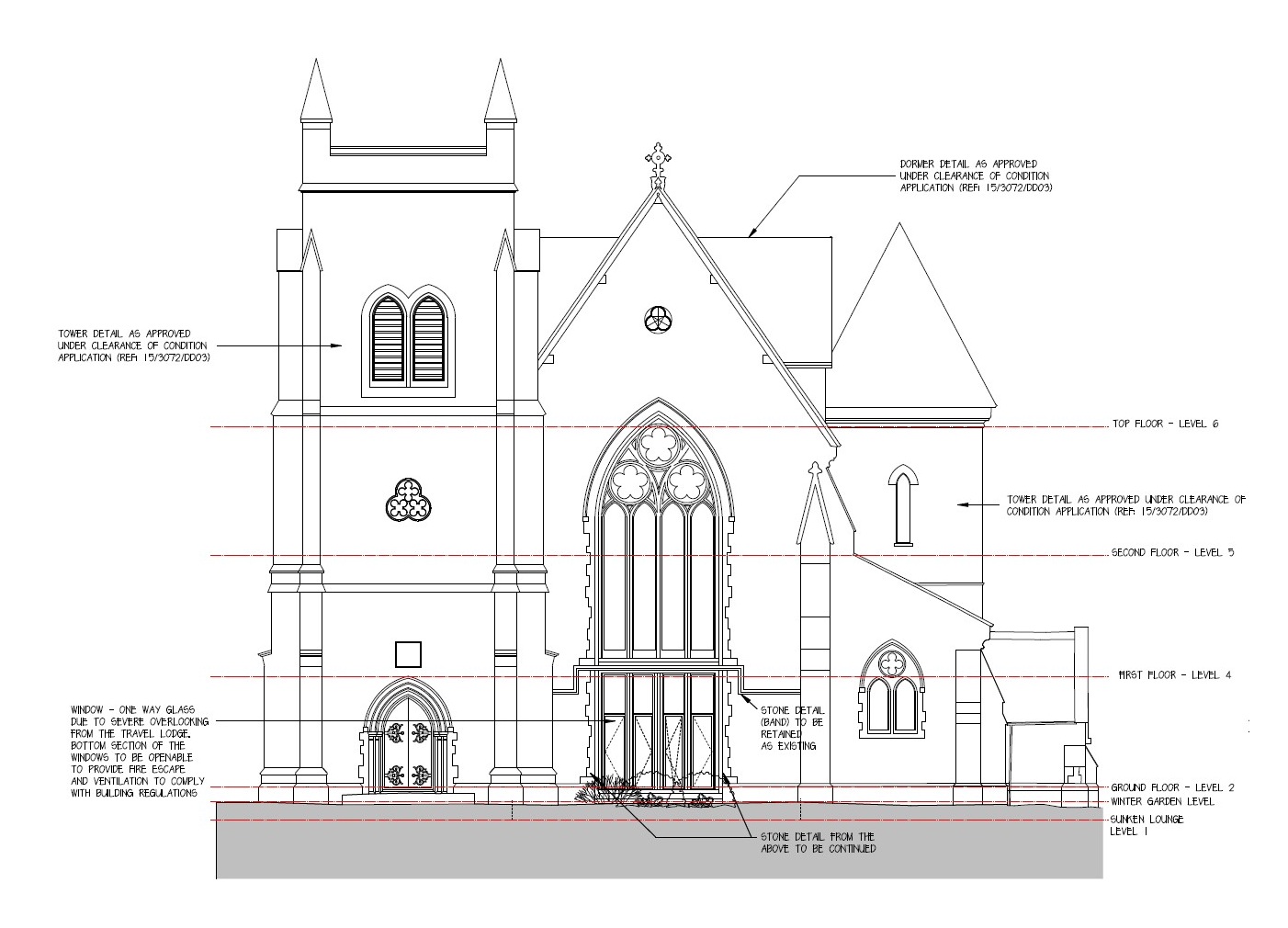This screenshot has height=928, width=1288.
Task: Select the stone detail "to be continued" note
Action: point(817,843)
